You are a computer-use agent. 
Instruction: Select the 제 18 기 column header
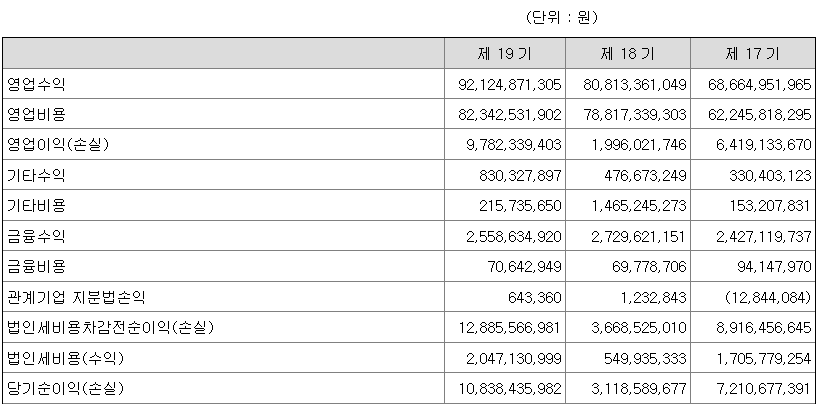coord(628,53)
